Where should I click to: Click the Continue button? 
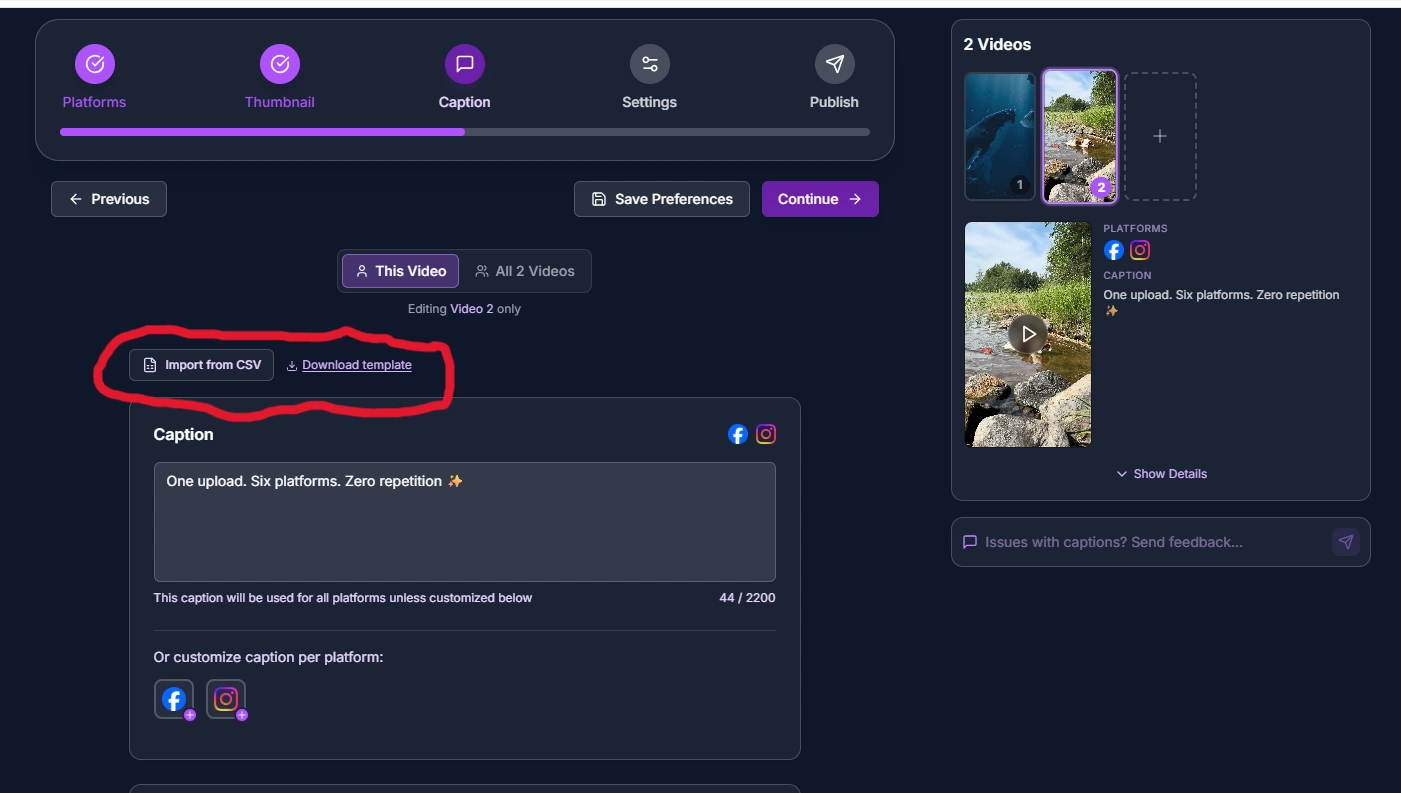click(820, 199)
